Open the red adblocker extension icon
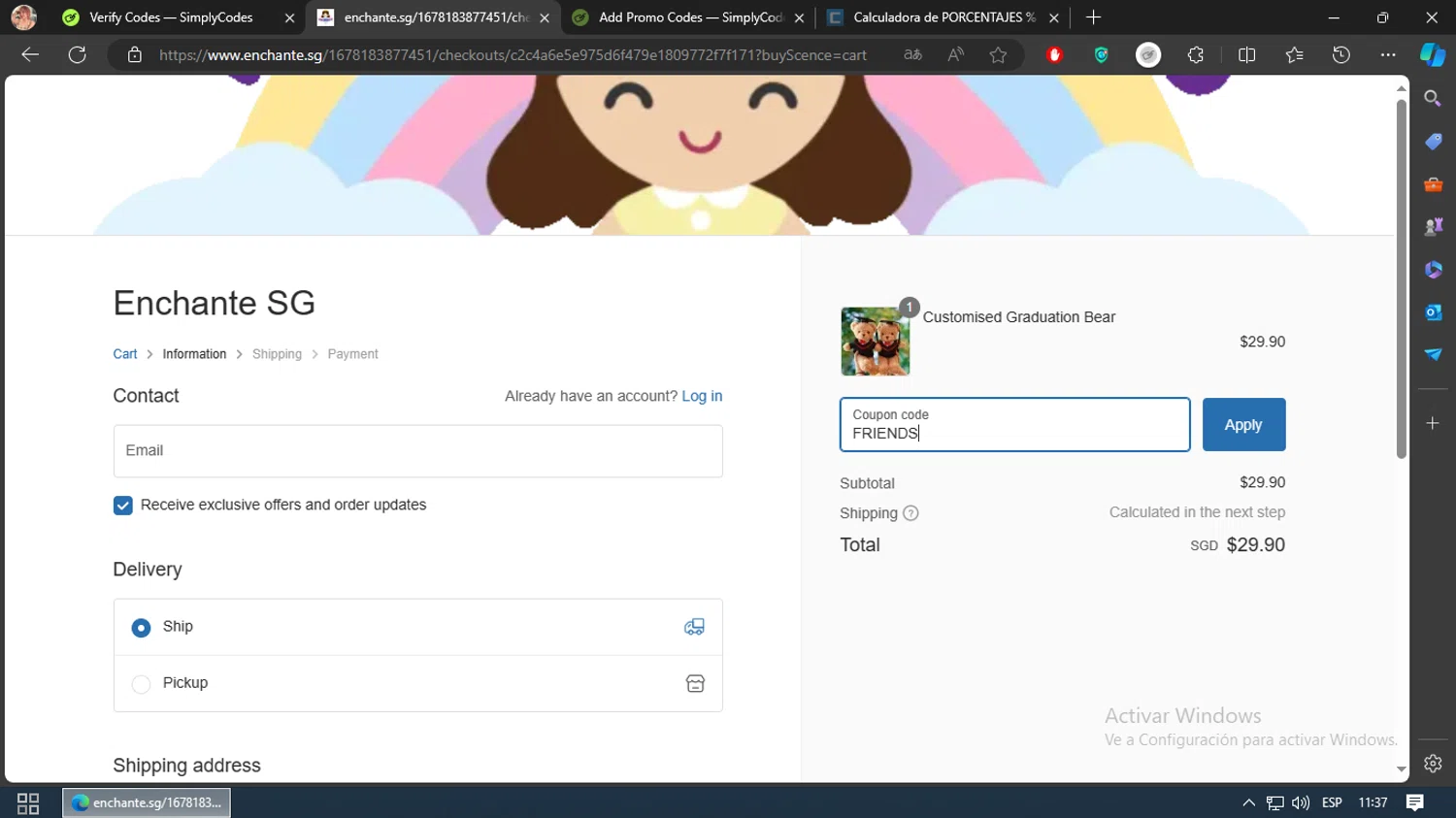Image resolution: width=1456 pixels, height=818 pixels. (x=1054, y=55)
